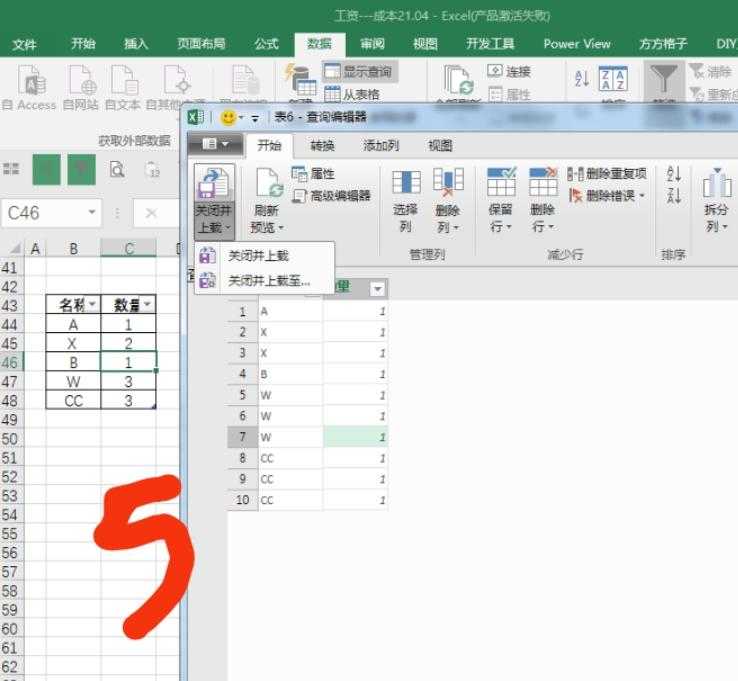The height and width of the screenshot is (681, 738).
Task: Switch to the 公式 tab
Action: (266, 44)
